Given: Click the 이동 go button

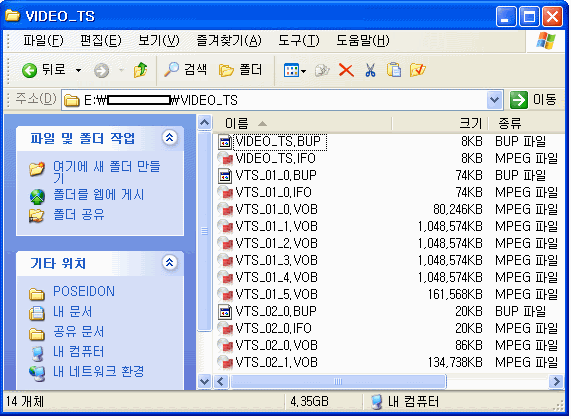Looking at the screenshot, I should tap(533, 99).
